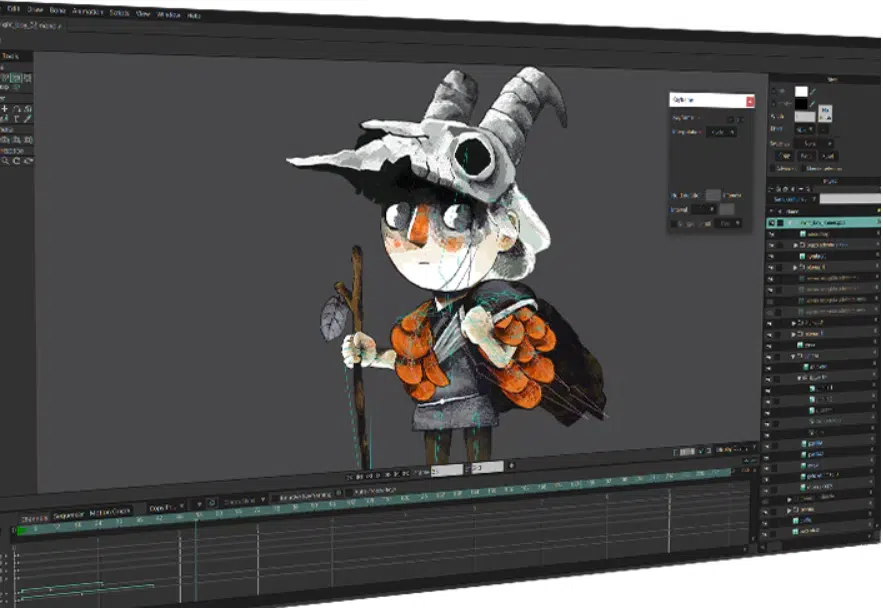The image size is (883, 609).
Task: Open the Onion Skins dropdown in the timeline
Action: point(243,501)
